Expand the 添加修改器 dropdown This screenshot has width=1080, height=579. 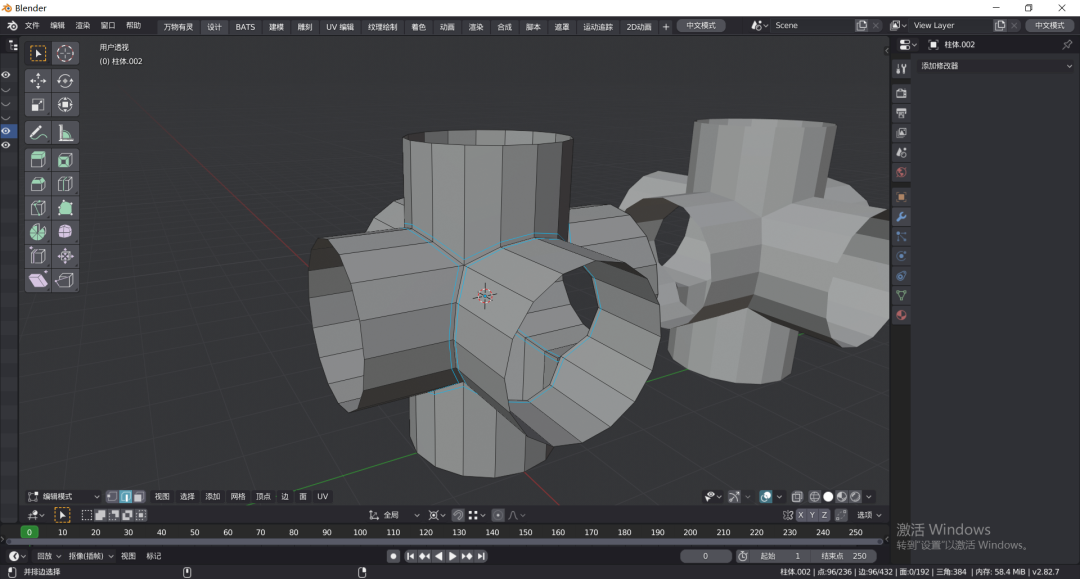click(995, 66)
